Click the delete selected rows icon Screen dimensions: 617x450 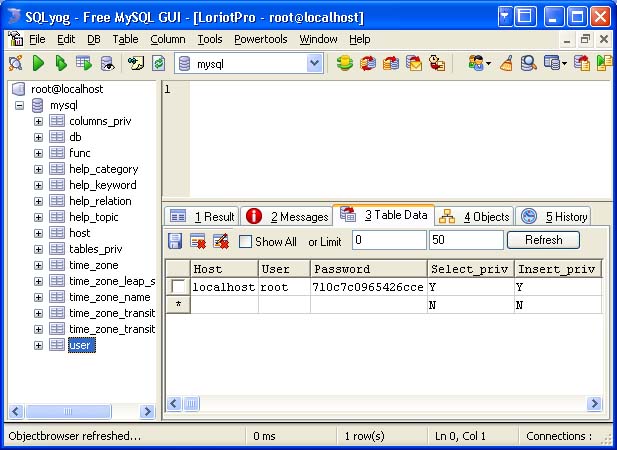point(198,241)
